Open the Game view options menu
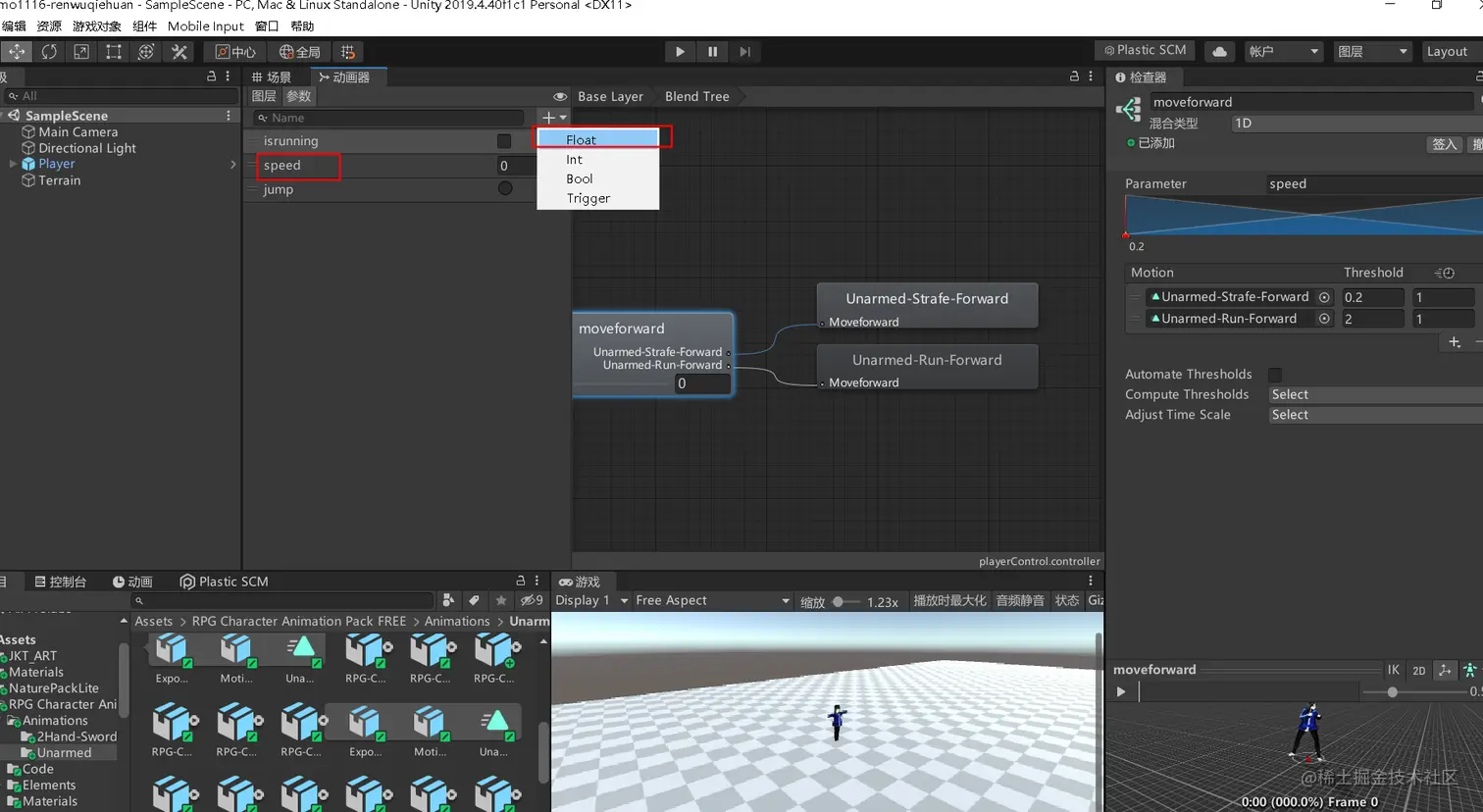 coord(1091,581)
